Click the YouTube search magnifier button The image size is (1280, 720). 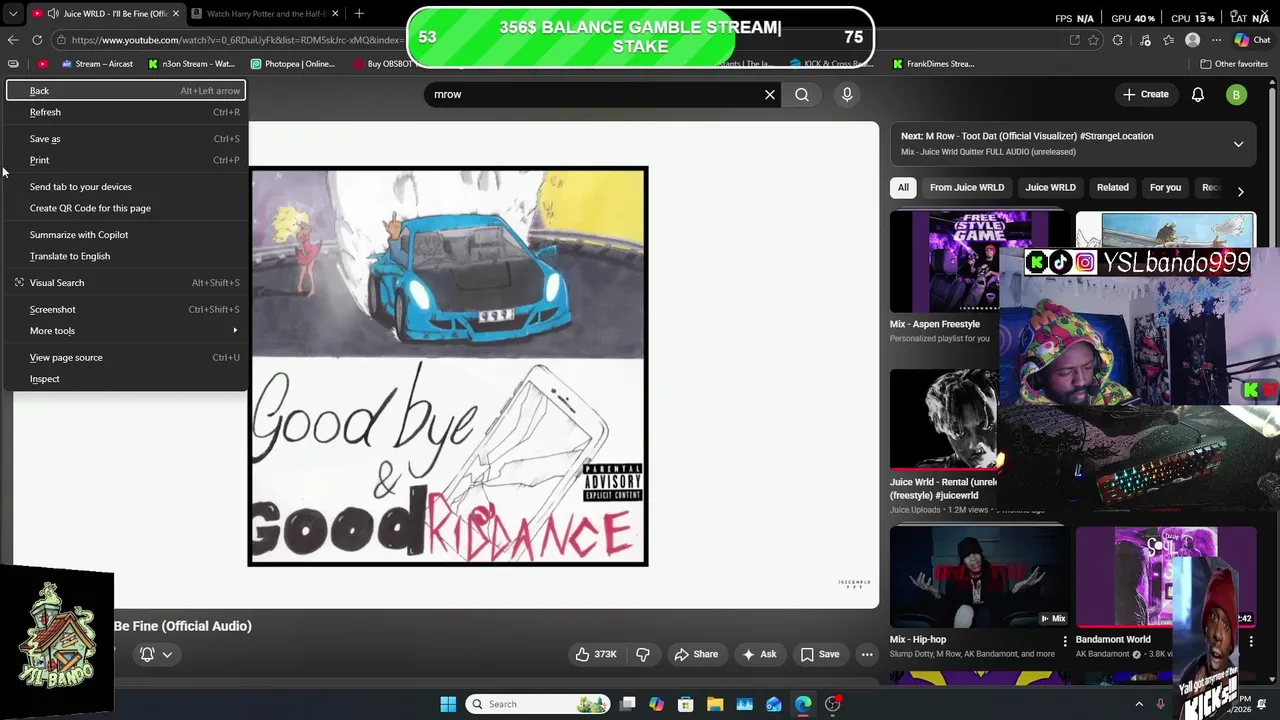point(802,94)
